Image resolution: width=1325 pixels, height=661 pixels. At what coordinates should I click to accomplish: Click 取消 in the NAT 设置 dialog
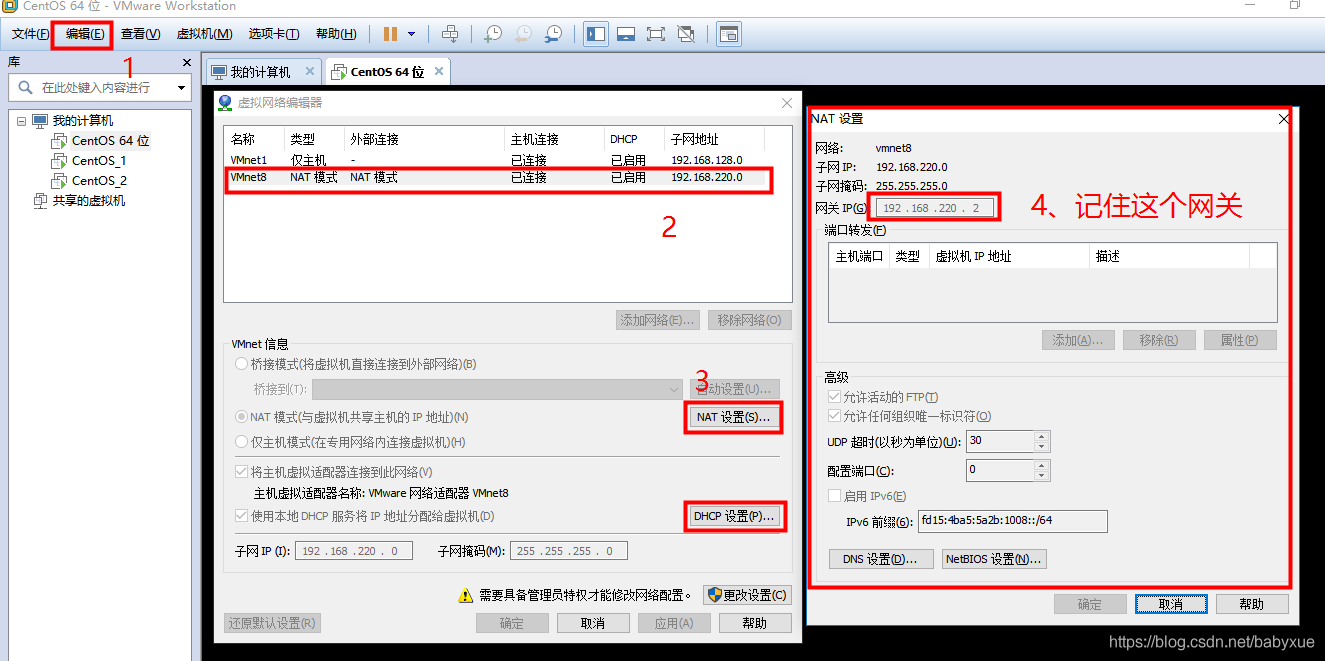1171,604
